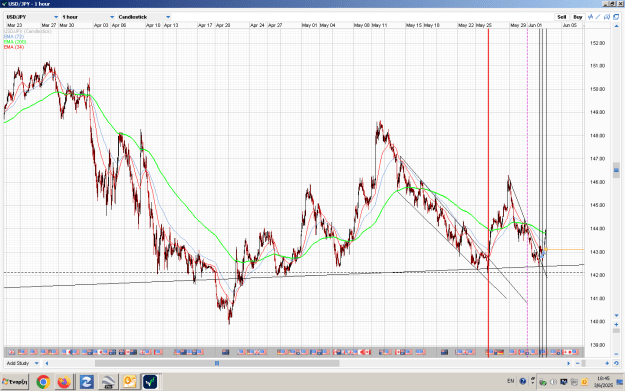
Task: Click the horizontal zoom slider handle
Action: click(x=584, y=363)
